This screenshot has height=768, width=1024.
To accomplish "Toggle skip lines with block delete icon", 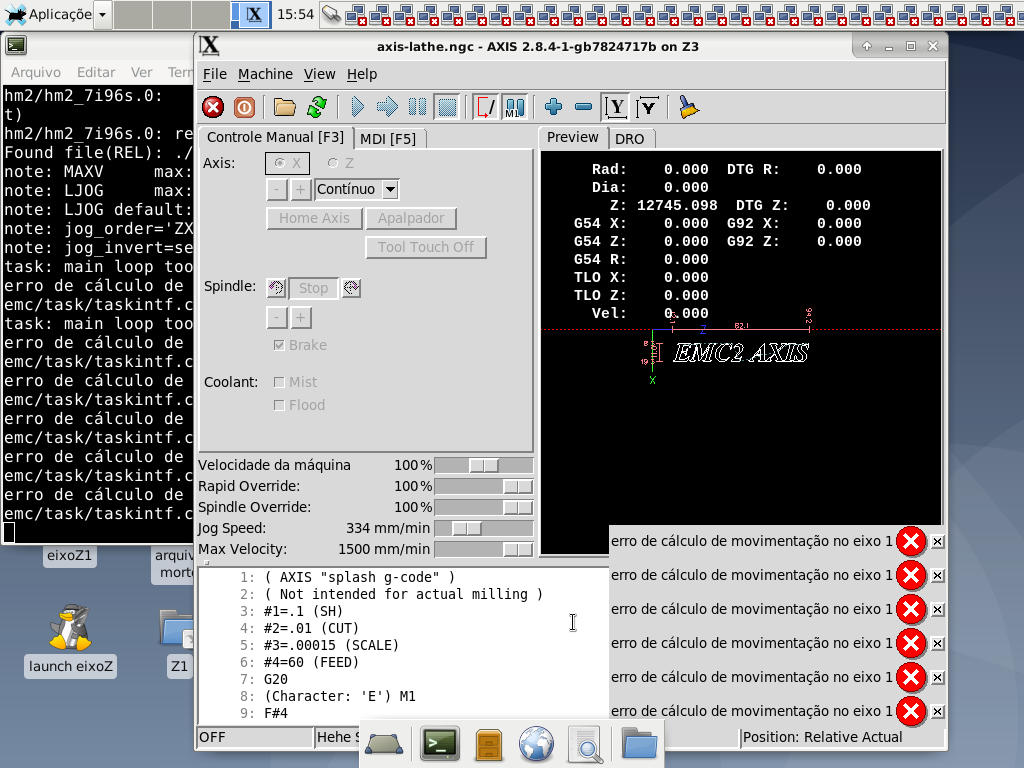I will coord(485,107).
